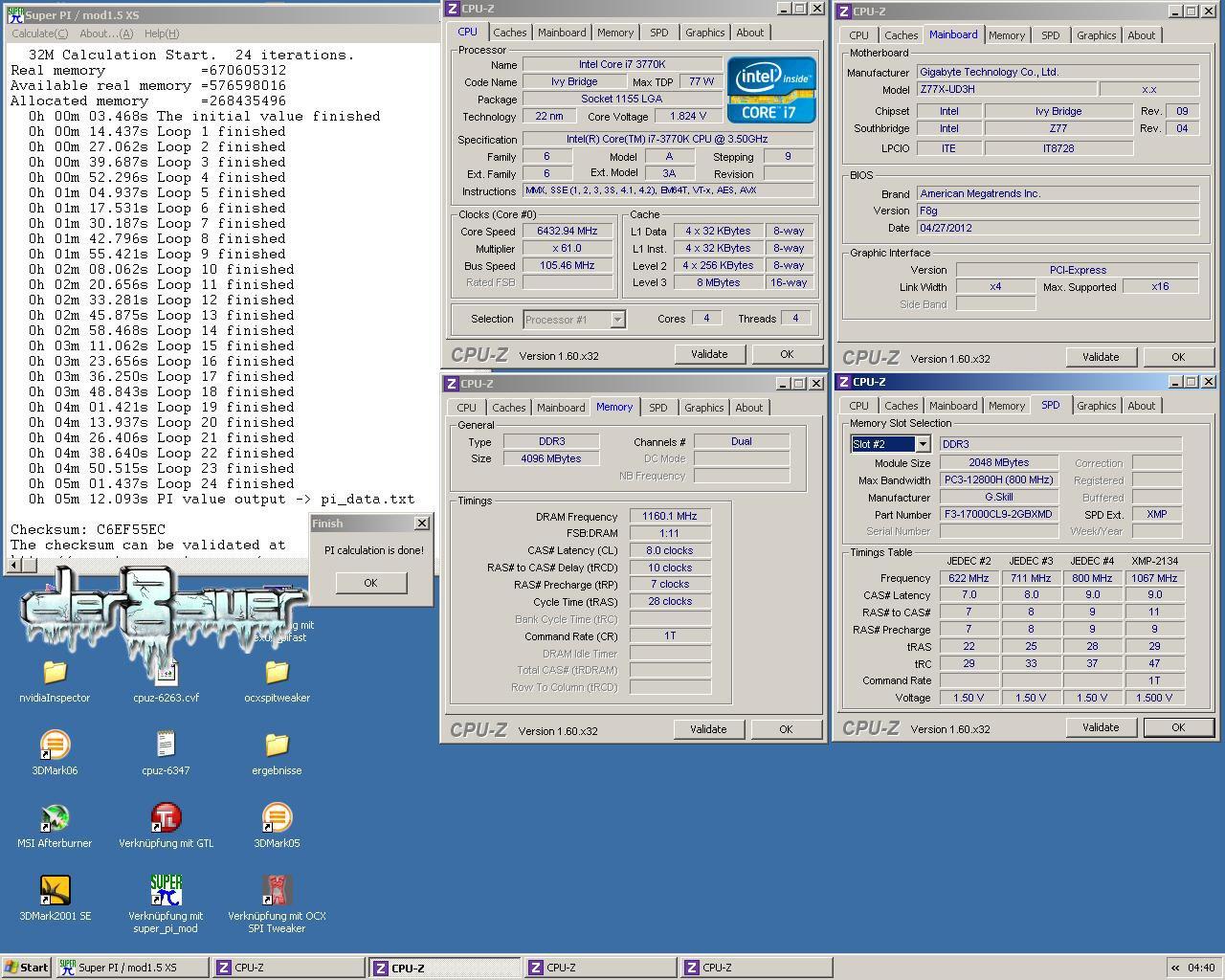Open the Caches tab in the SPD window

pyautogui.click(x=901, y=406)
